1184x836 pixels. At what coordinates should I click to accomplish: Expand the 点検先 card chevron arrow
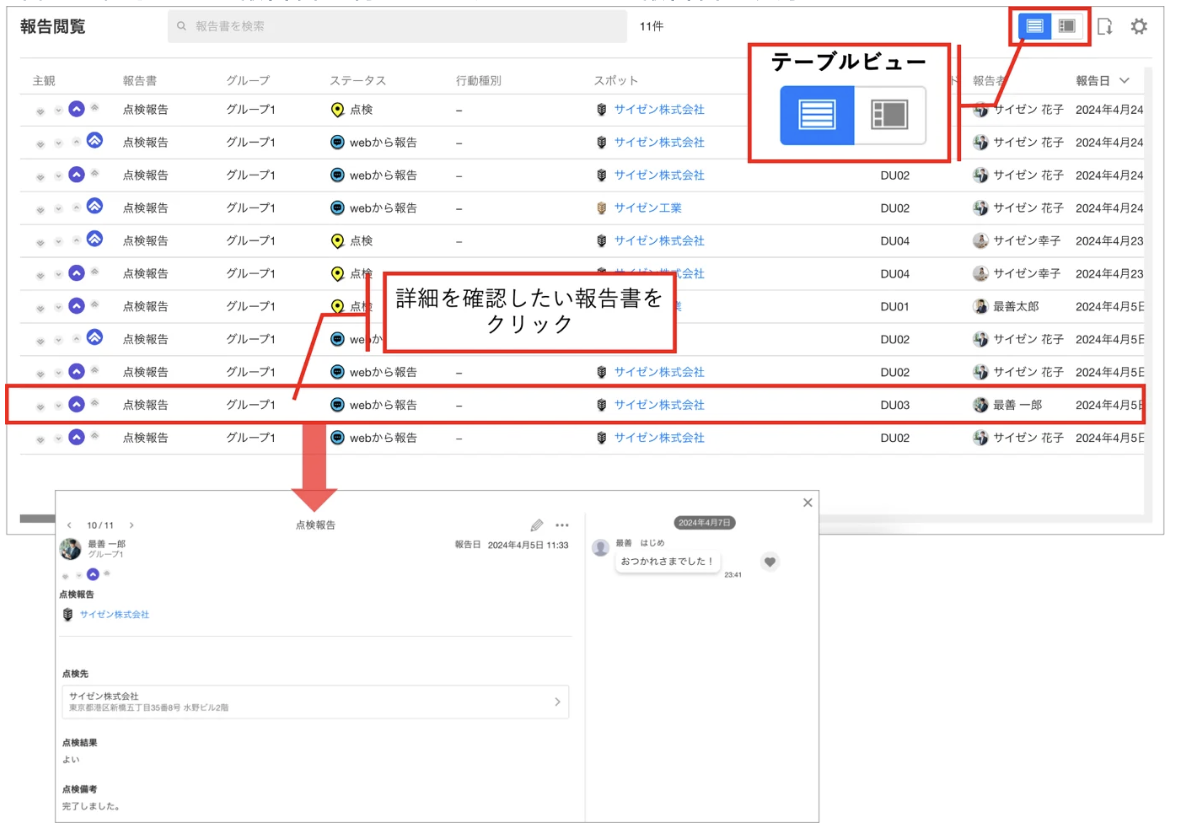(557, 702)
